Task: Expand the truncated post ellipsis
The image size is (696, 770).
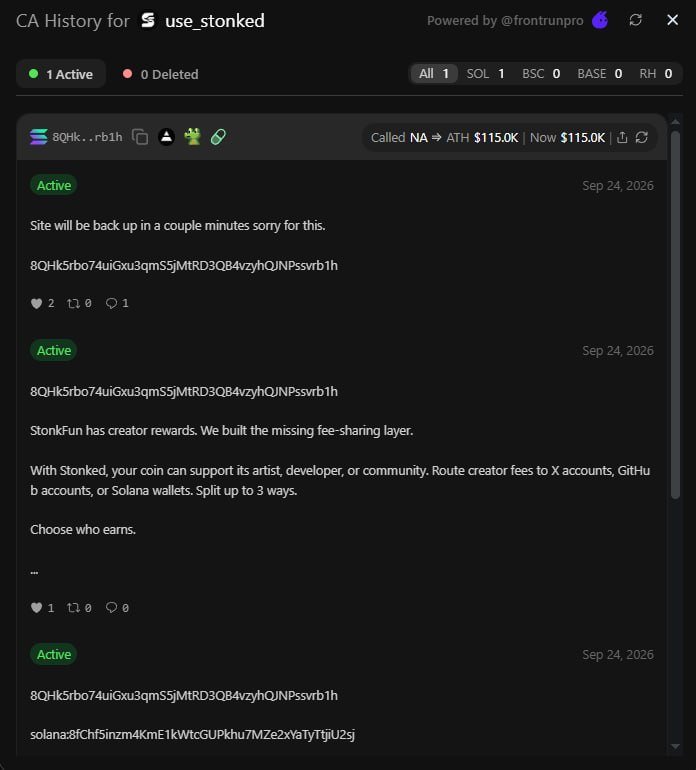Action: 34,571
